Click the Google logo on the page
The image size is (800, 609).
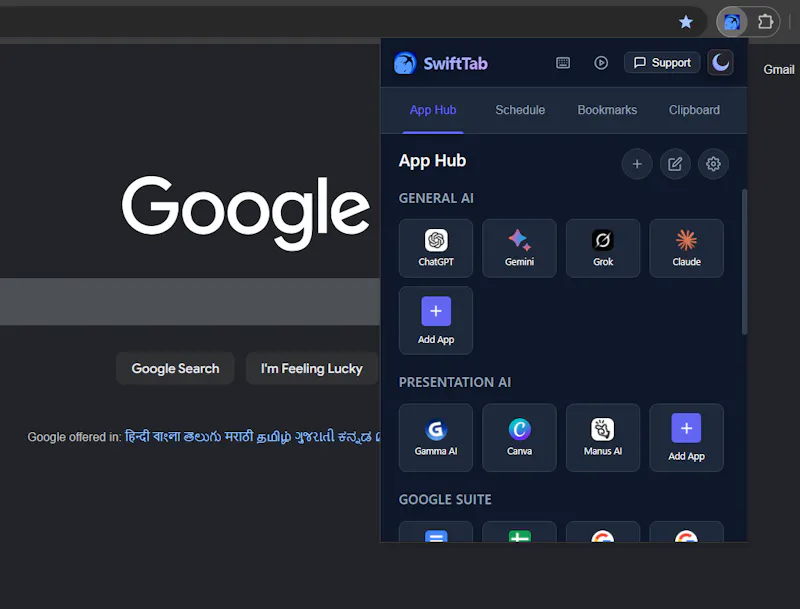coord(246,213)
